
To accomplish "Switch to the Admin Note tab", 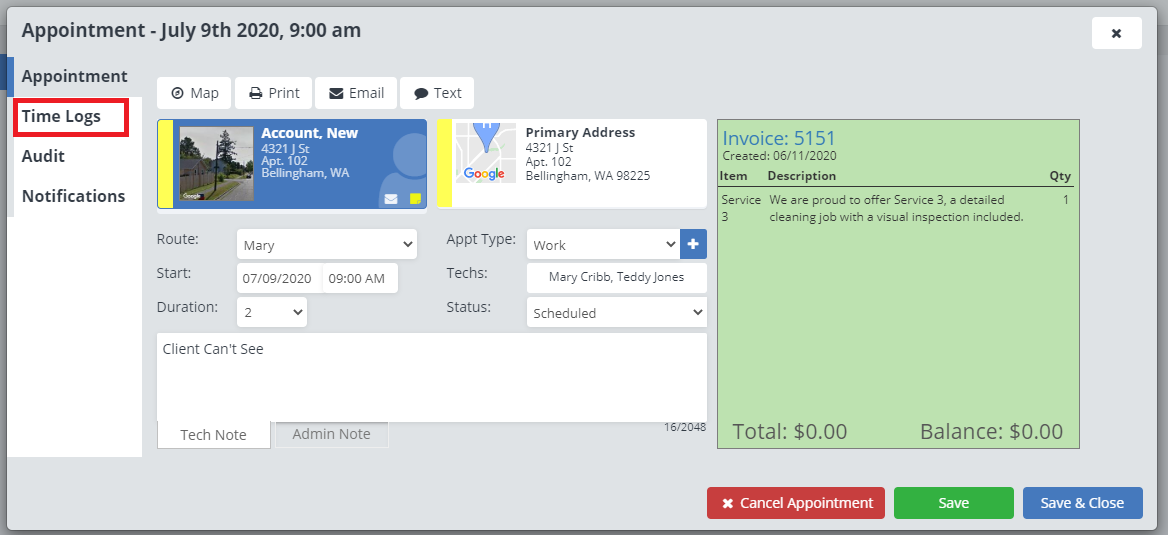I will 331,434.
